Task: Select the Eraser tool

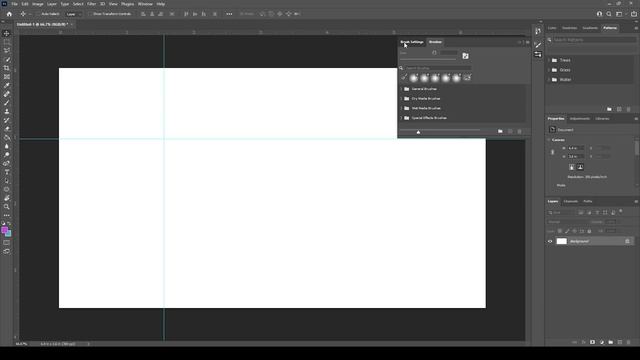Action: point(7,129)
